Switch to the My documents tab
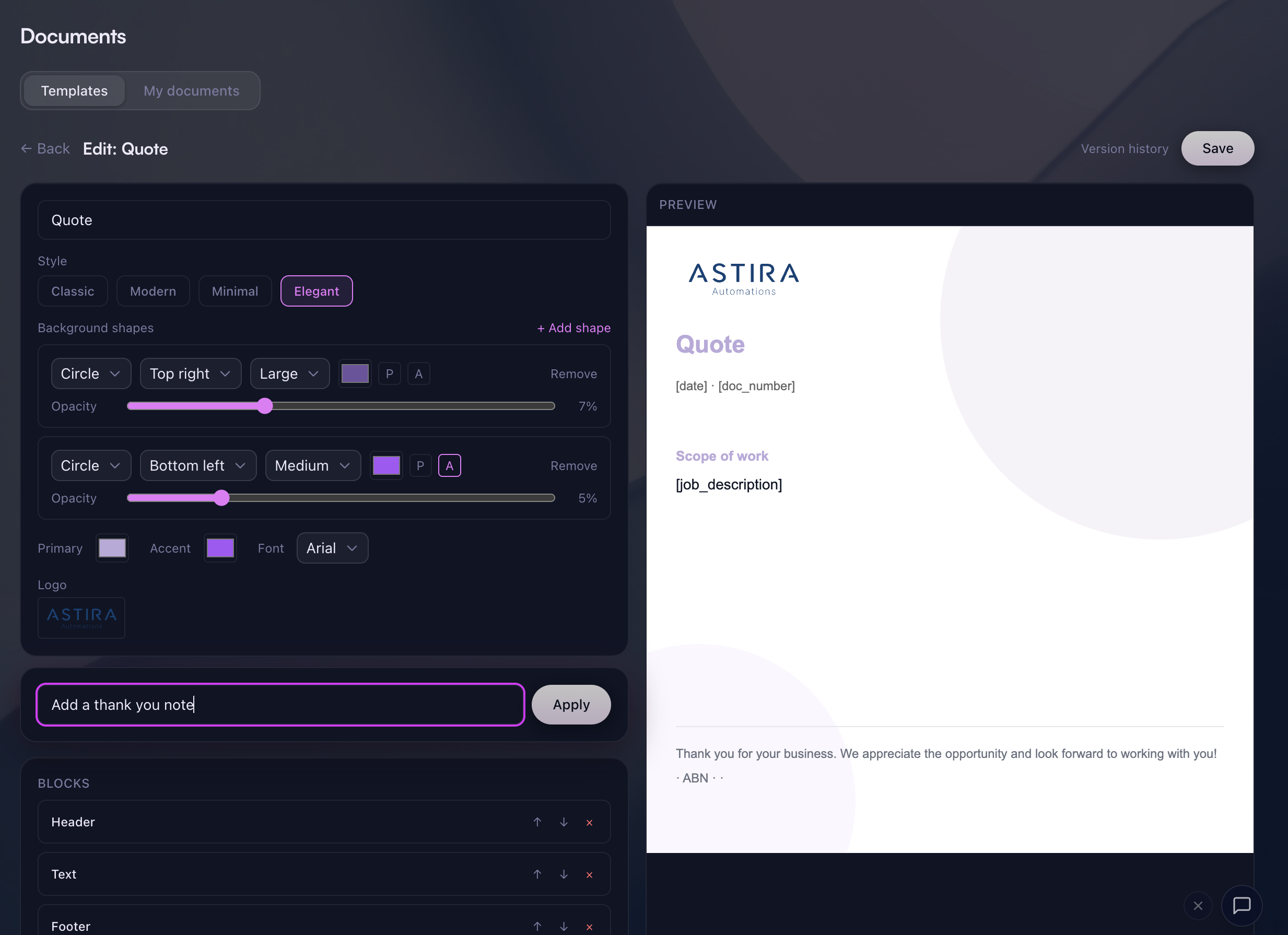Image resolution: width=1288 pixels, height=935 pixels. coord(191,91)
